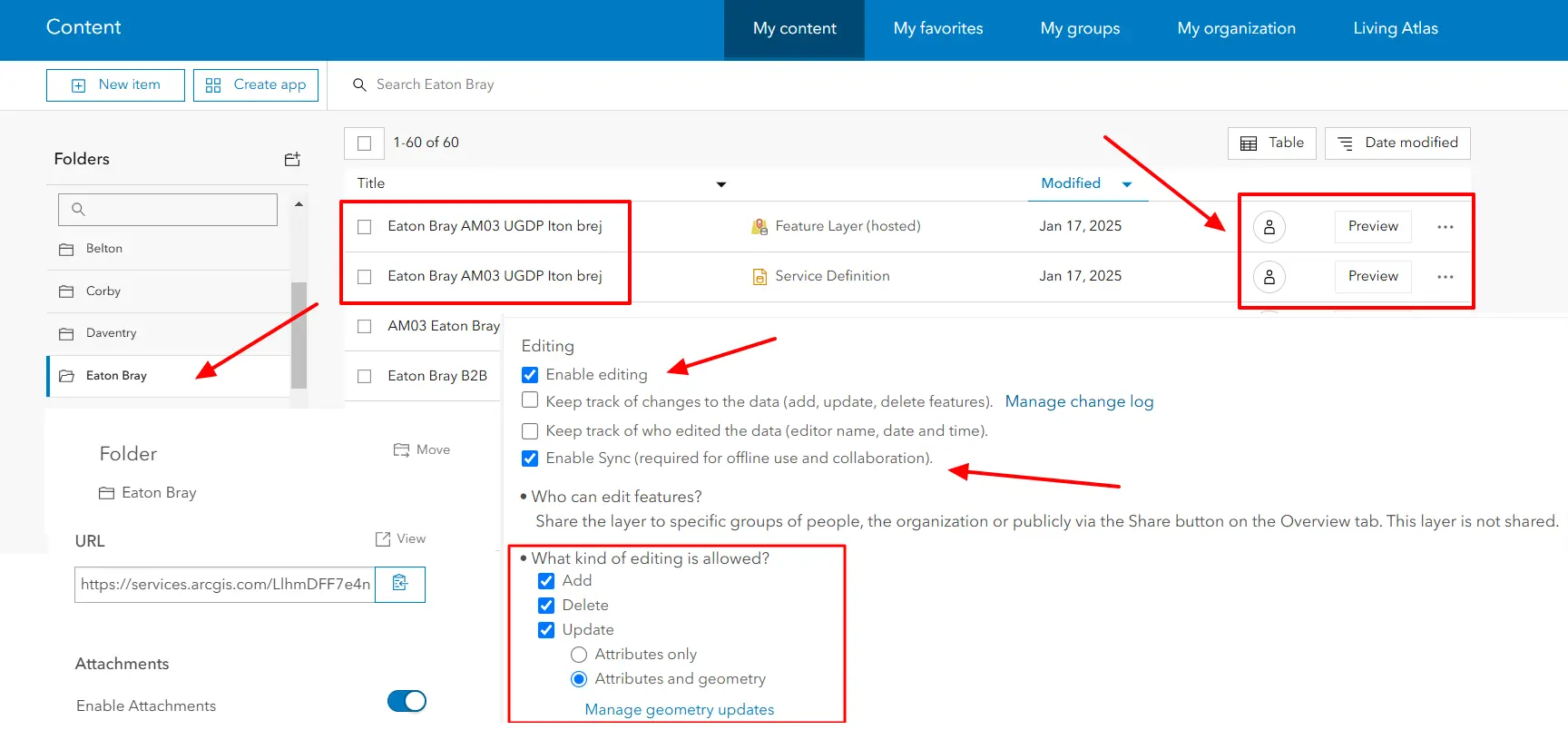The height and width of the screenshot is (730, 1568).
Task: Click the magnifier icon in folder filter box
Action: coord(78,209)
